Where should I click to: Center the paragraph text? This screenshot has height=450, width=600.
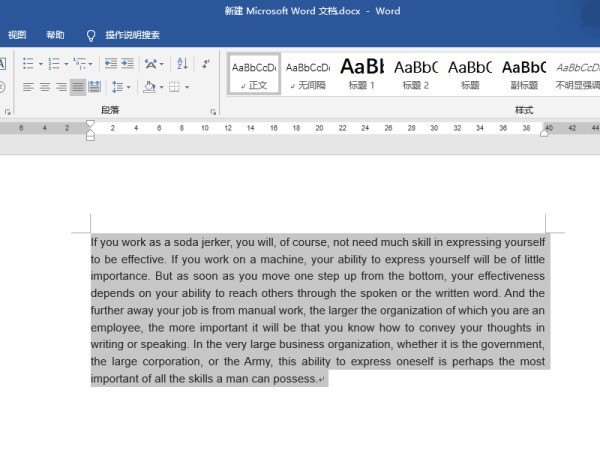[45, 87]
